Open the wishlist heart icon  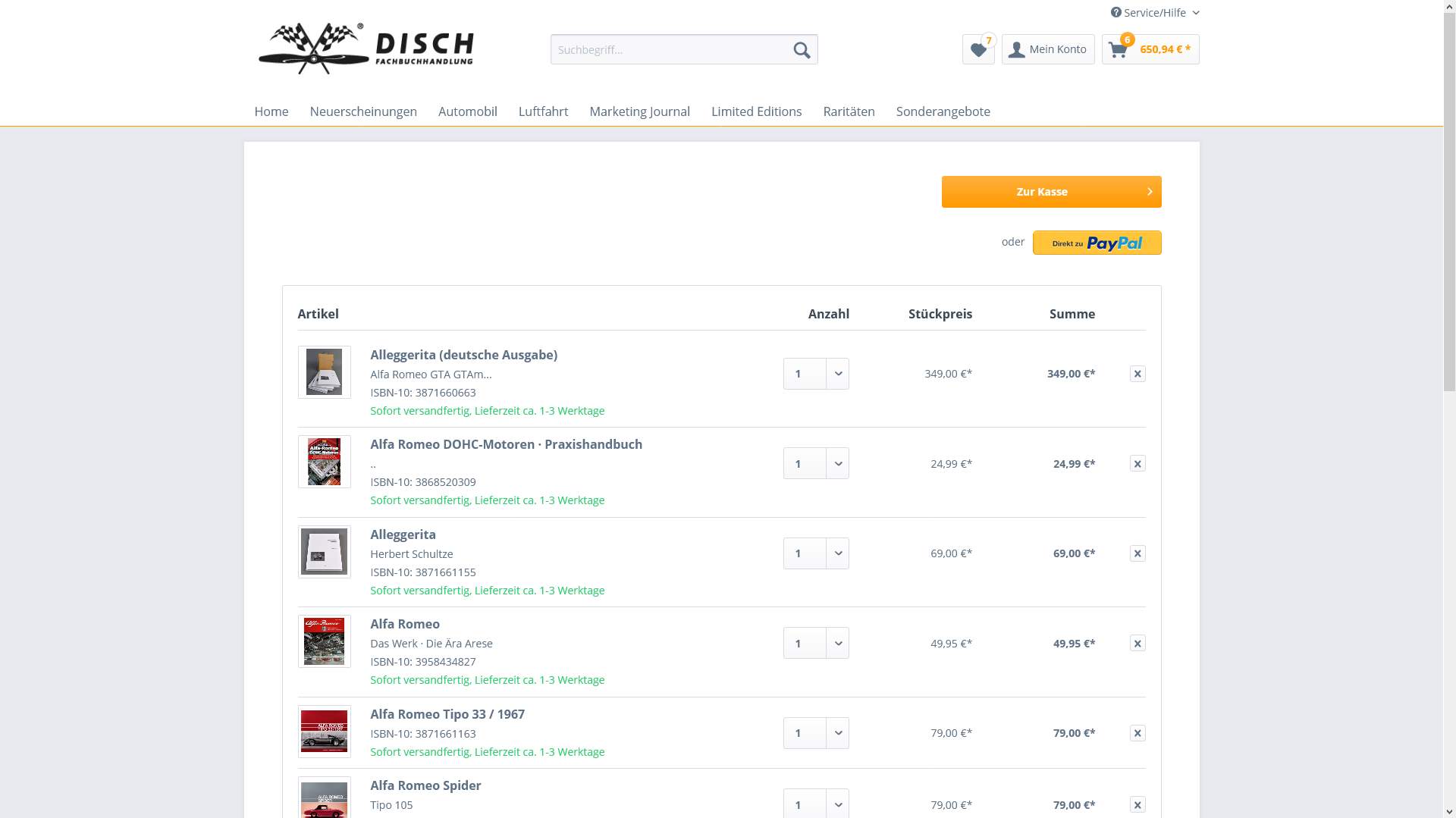978,49
